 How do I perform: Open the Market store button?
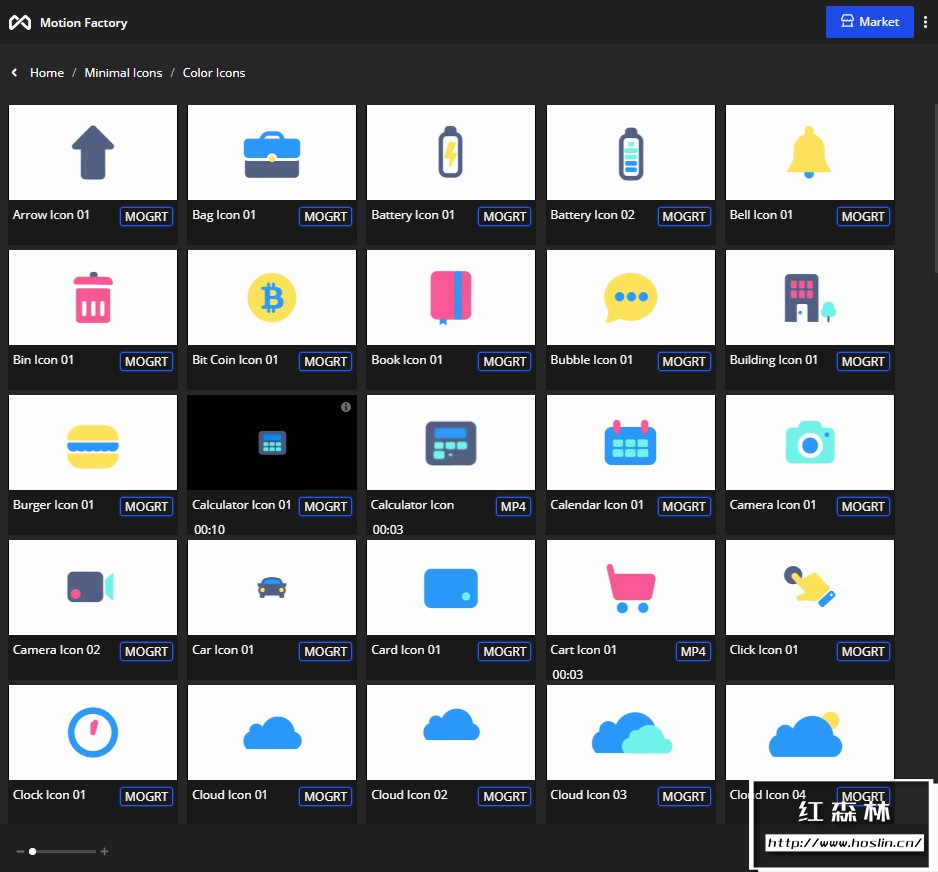pyautogui.click(x=869, y=22)
